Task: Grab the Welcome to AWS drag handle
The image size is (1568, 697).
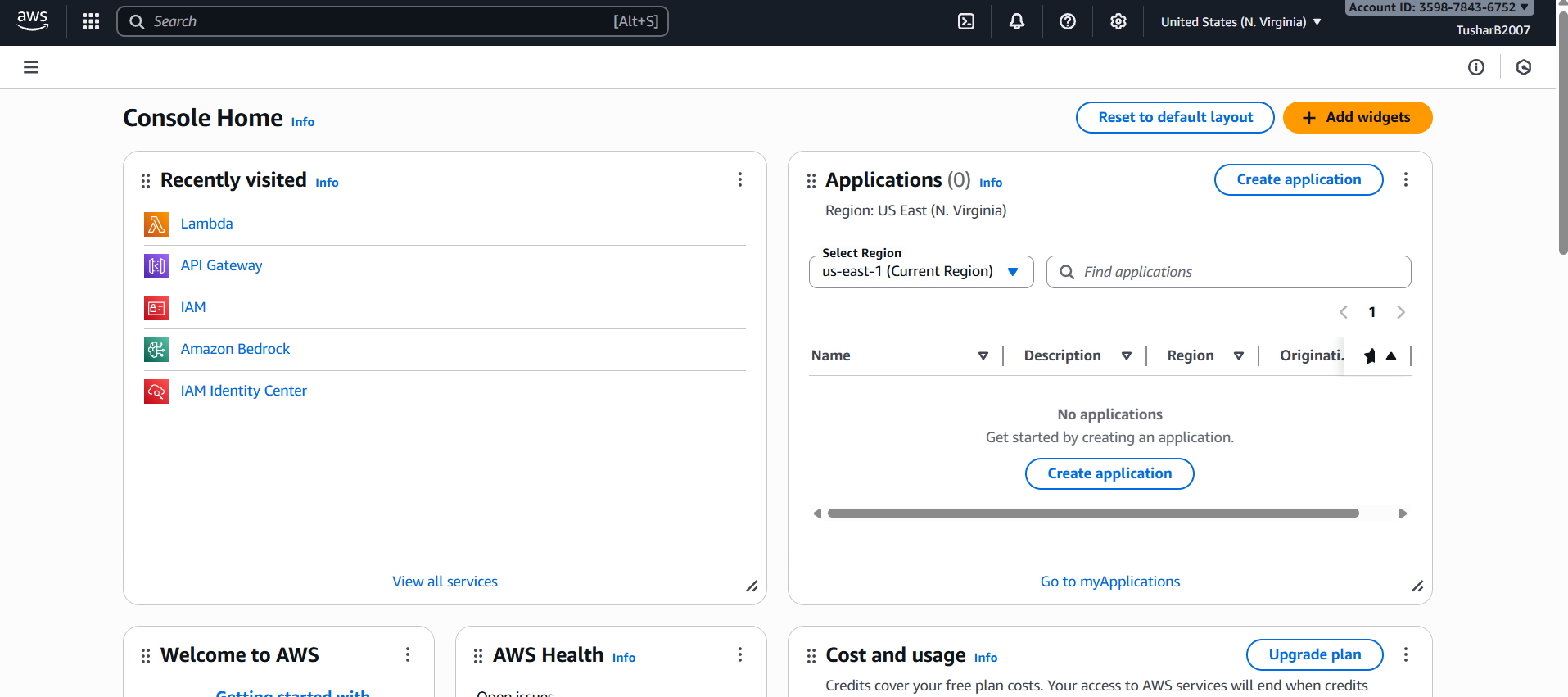Action: pos(146,656)
